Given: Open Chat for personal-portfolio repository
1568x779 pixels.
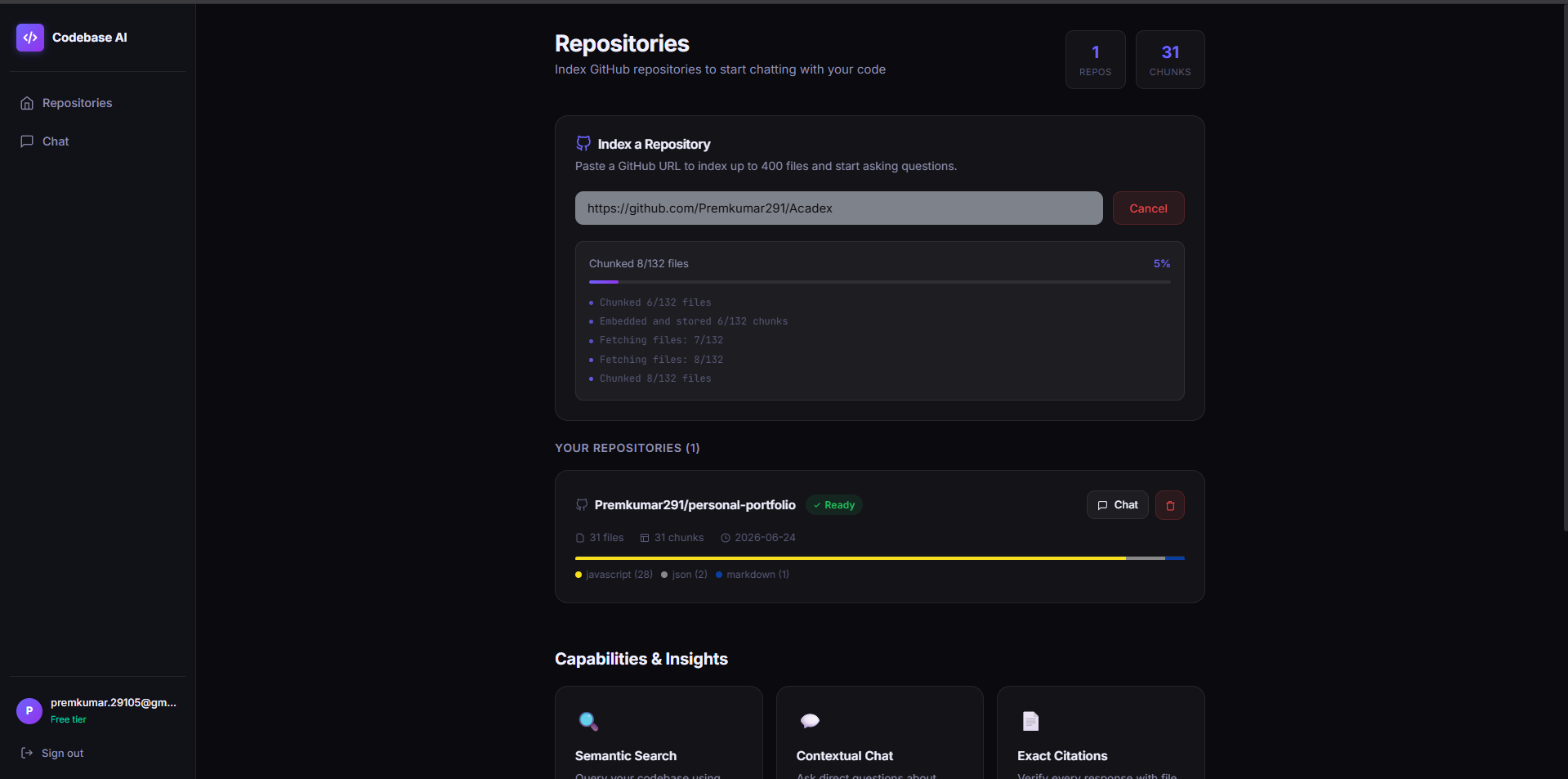Looking at the screenshot, I should [1117, 505].
